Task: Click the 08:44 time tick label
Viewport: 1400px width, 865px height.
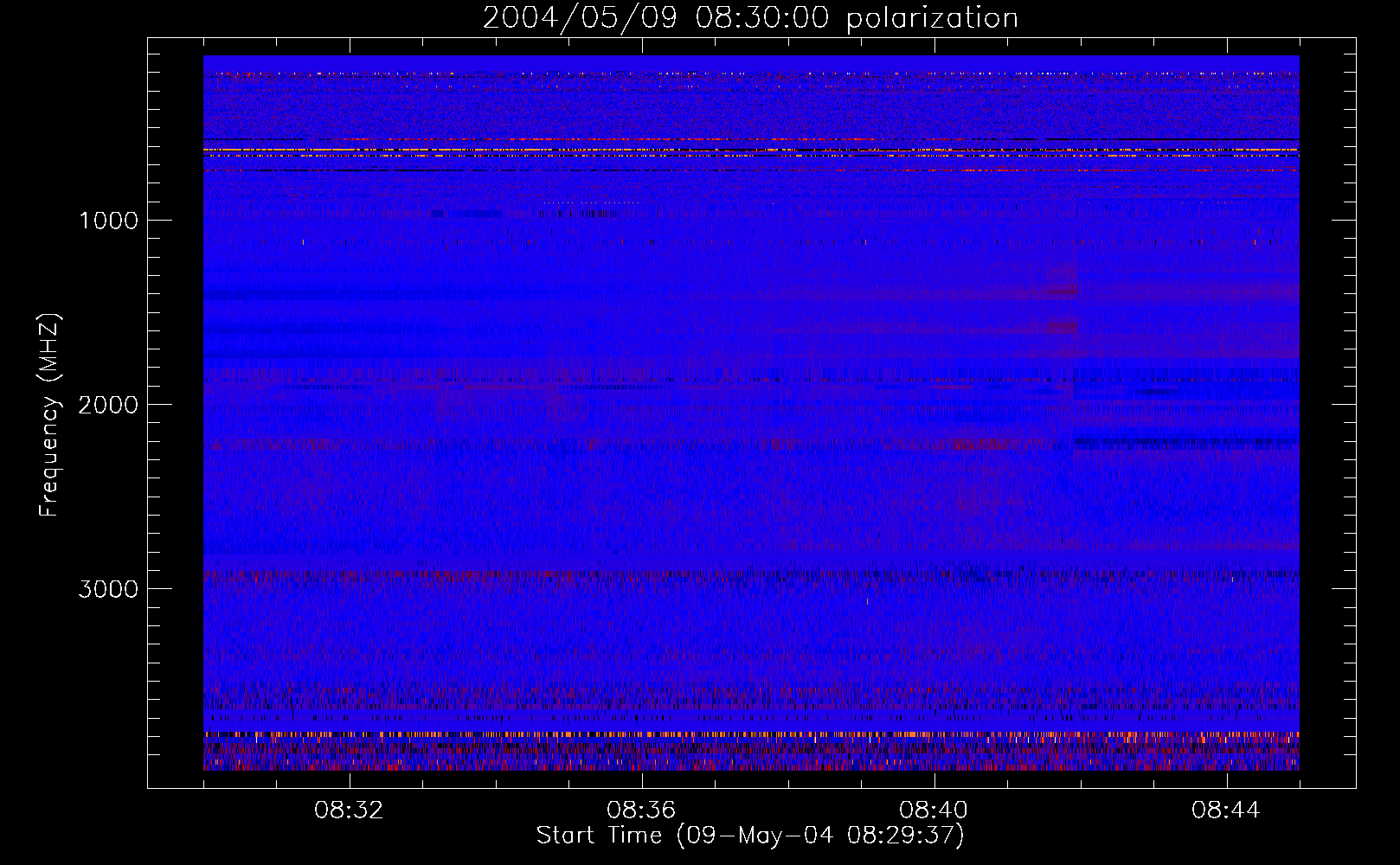Action: click(1226, 811)
